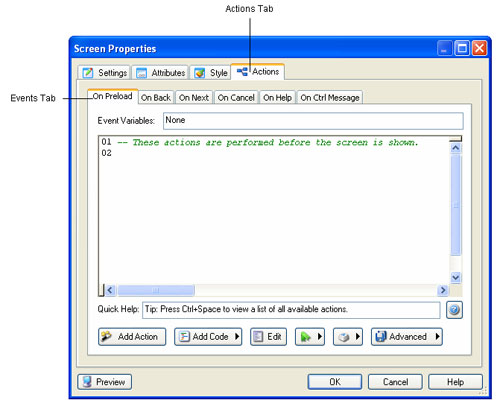Confirm with the OK button

pos(335,382)
